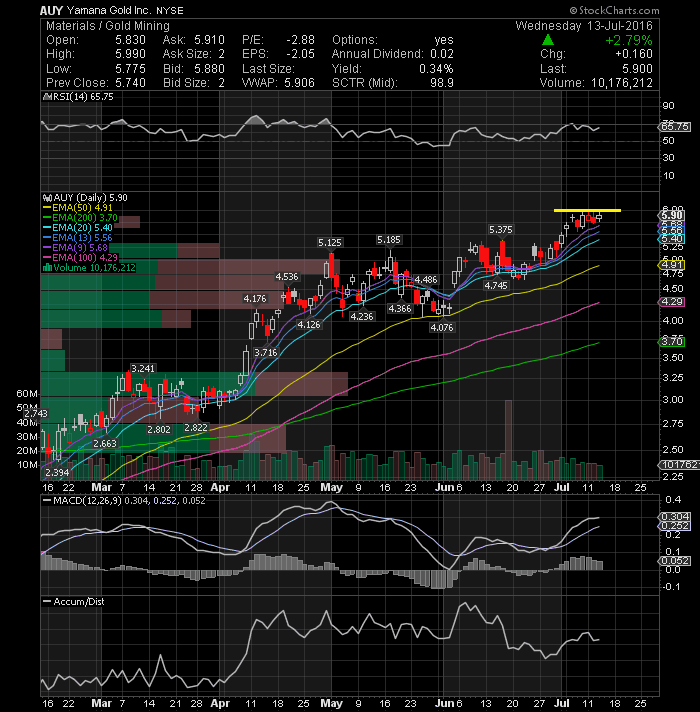Click the green Volume 10,176,212 legend entry

[94, 267]
